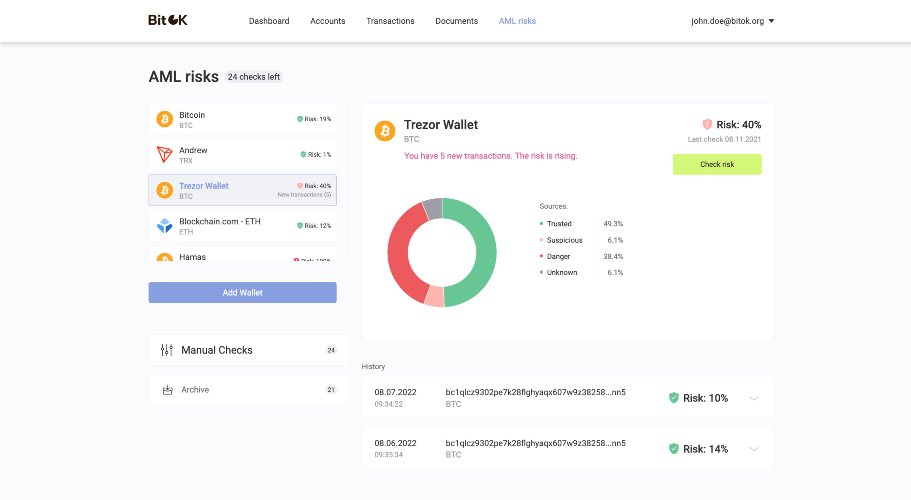This screenshot has height=500, width=911.
Task: Click the gray Unknown segment of donut chart
Action: click(433, 208)
